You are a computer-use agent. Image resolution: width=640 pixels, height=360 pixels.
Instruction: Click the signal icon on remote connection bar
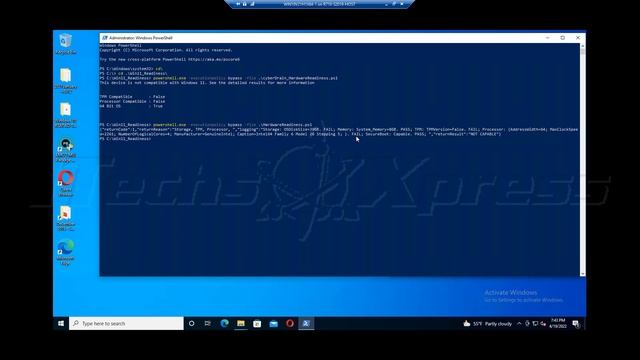[x=252, y=4]
